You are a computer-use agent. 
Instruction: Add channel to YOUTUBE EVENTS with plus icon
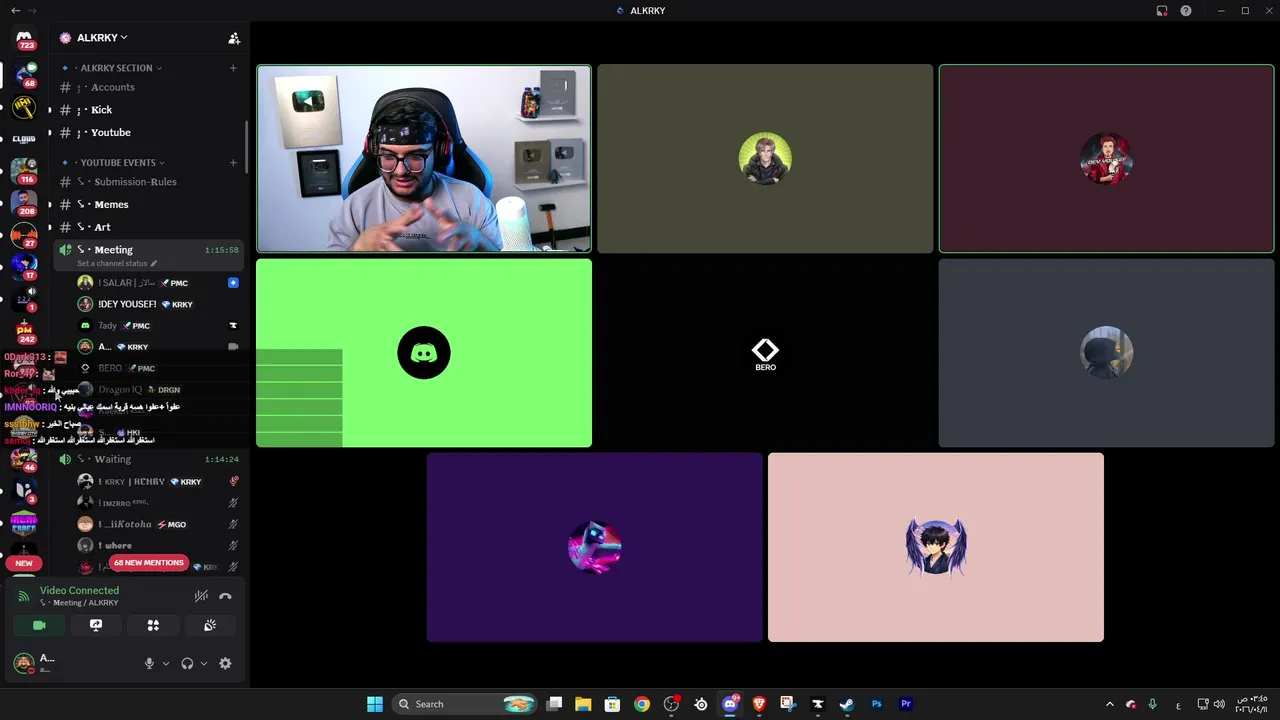pos(233,162)
